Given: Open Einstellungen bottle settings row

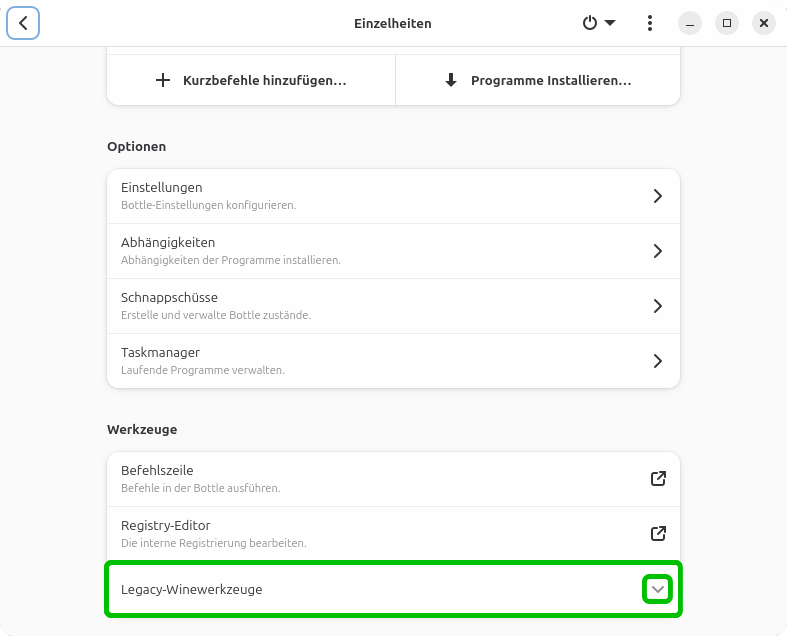Looking at the screenshot, I should pos(380,196).
